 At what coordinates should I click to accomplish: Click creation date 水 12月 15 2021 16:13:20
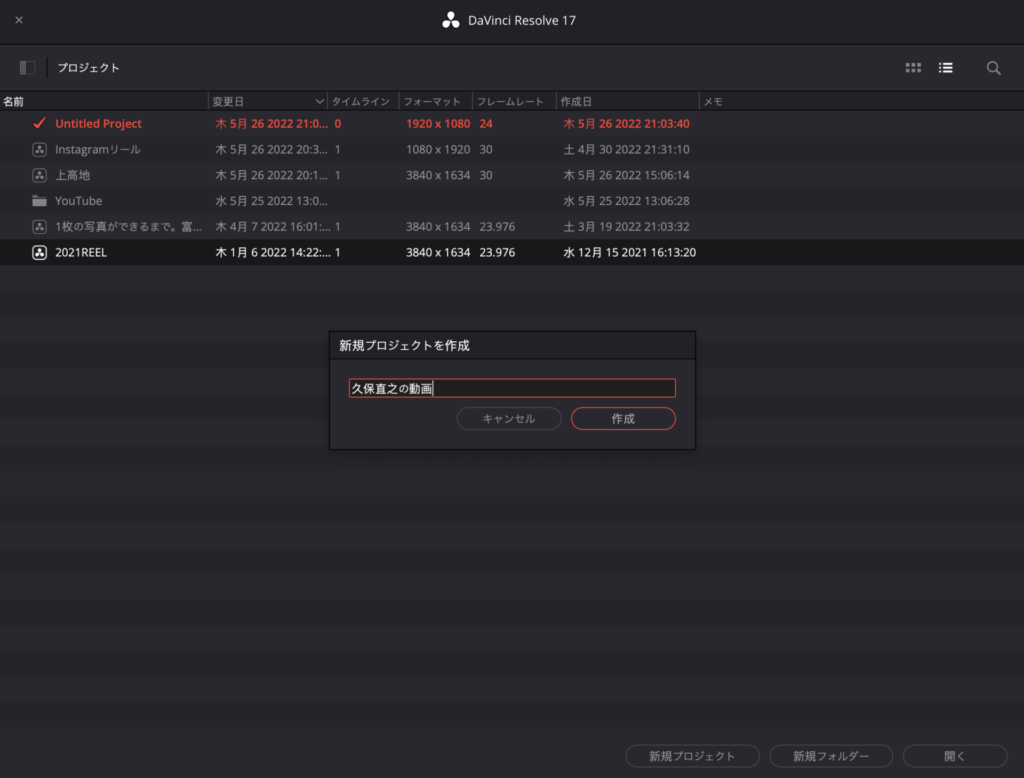pos(630,252)
